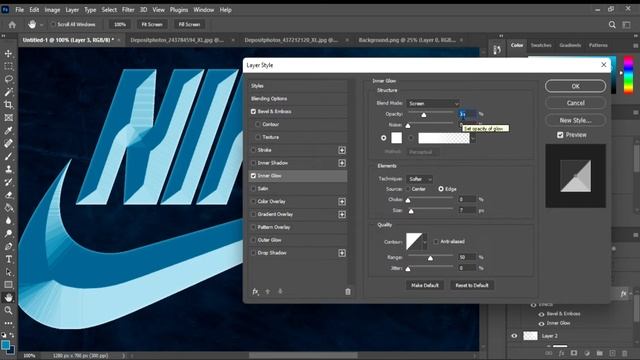Select the Horizontal Type tool
The image size is (640, 360).
(8, 259)
